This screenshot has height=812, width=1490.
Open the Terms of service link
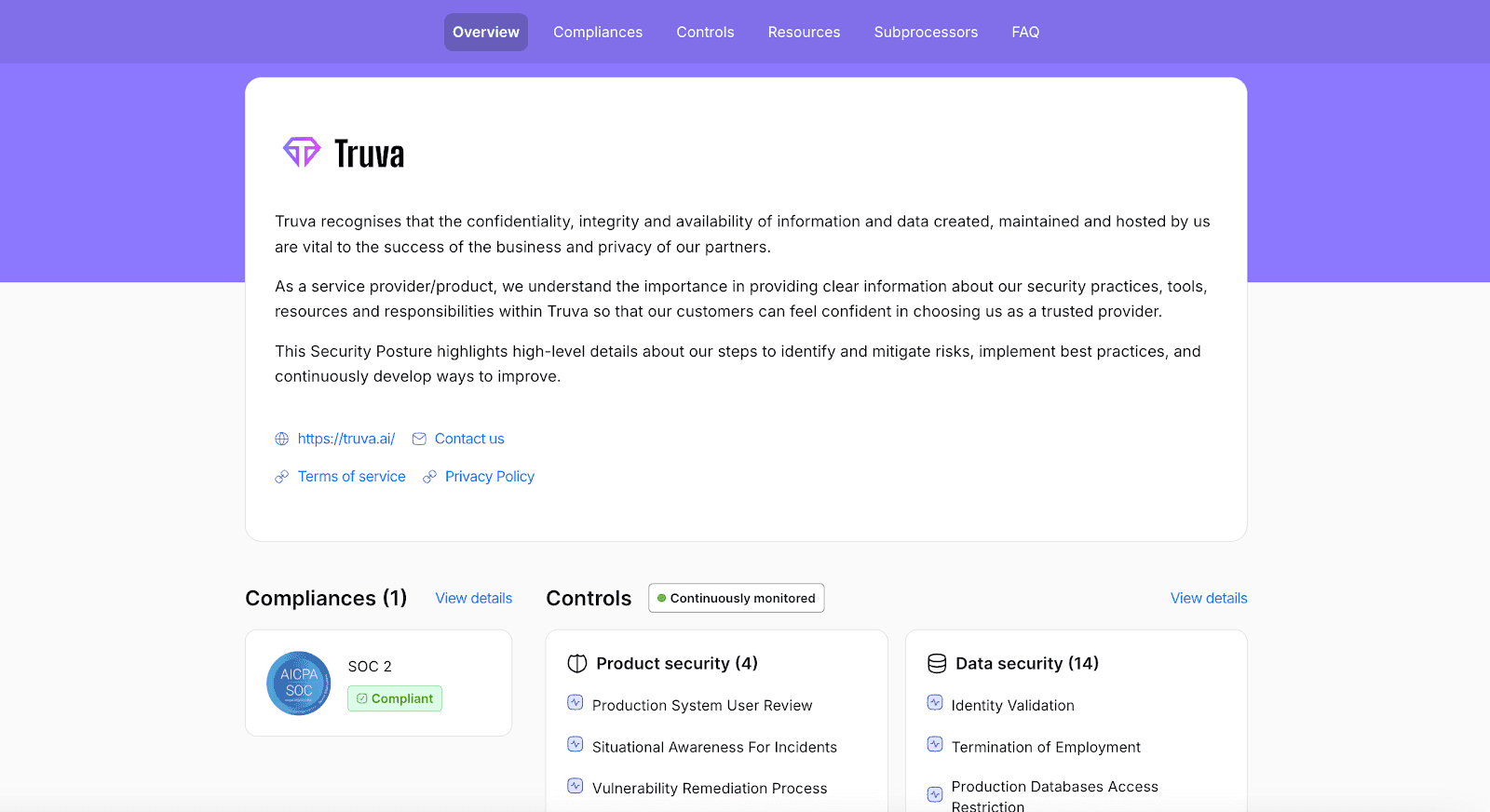click(x=352, y=477)
